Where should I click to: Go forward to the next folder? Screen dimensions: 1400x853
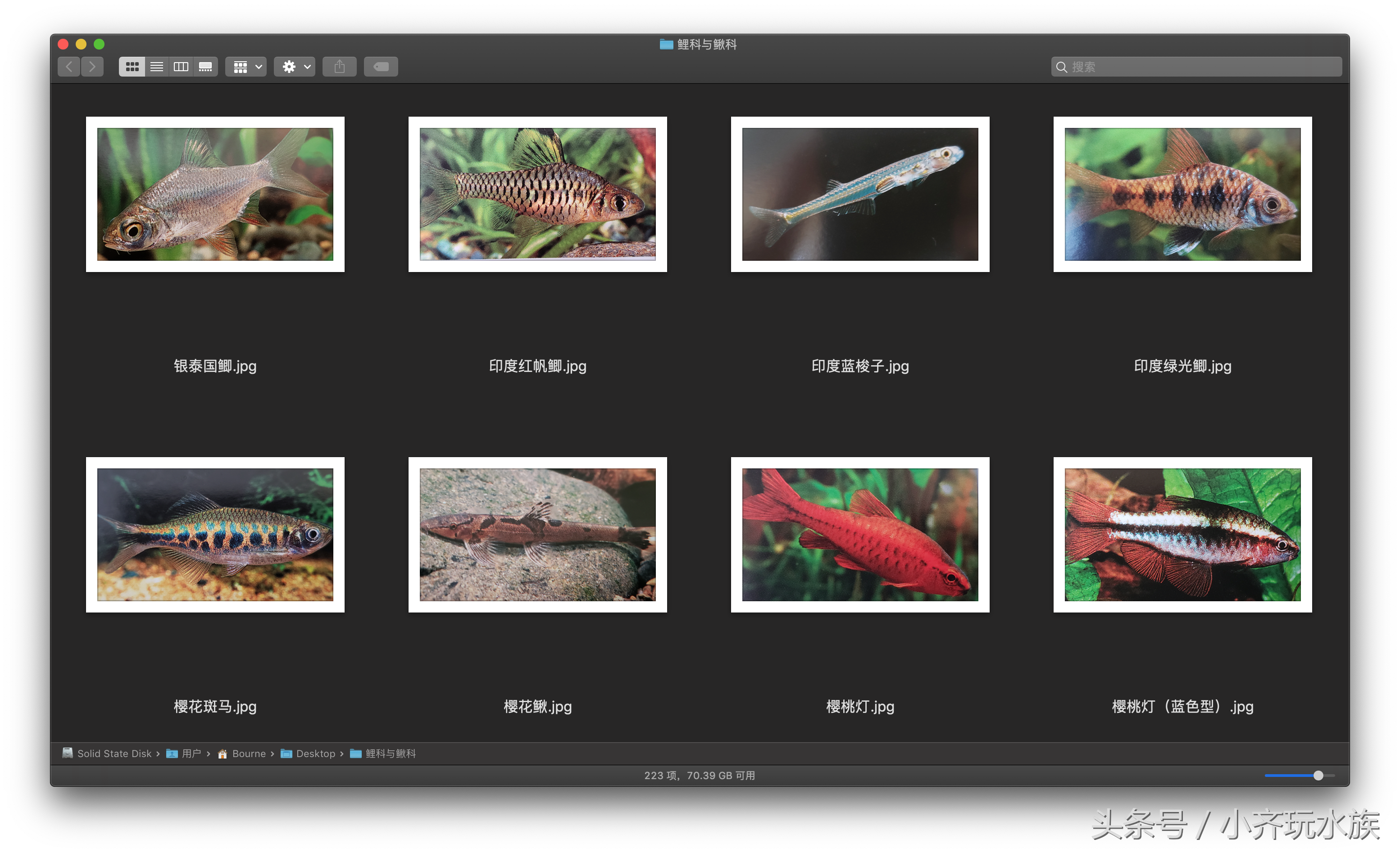click(93, 67)
